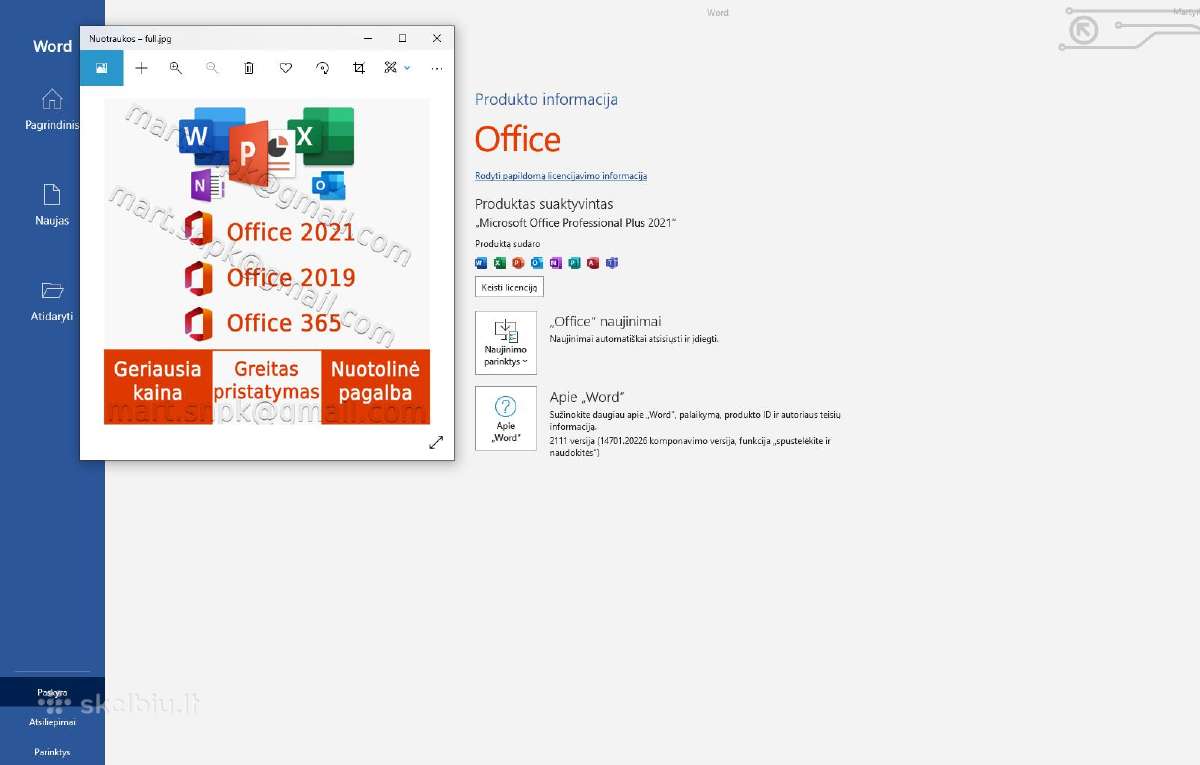Click the Office 2021 advertisement image

267,261
